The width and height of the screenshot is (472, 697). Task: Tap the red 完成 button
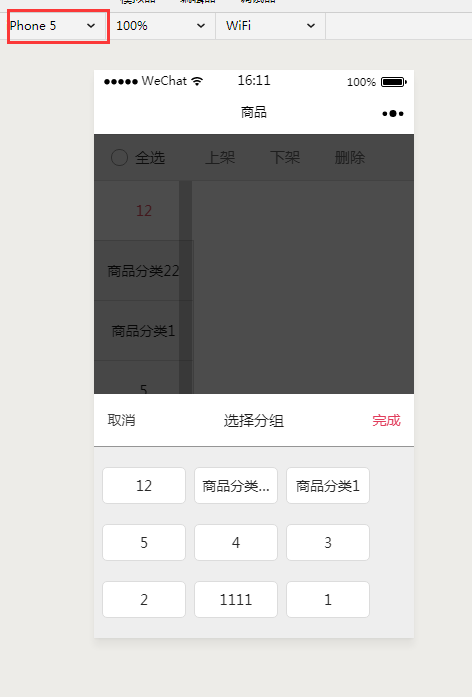pyautogui.click(x=386, y=420)
